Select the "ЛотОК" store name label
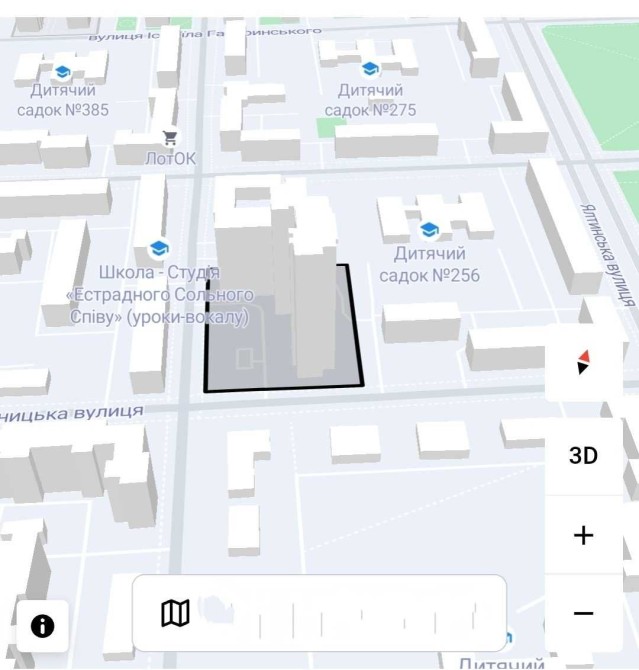 tap(170, 159)
